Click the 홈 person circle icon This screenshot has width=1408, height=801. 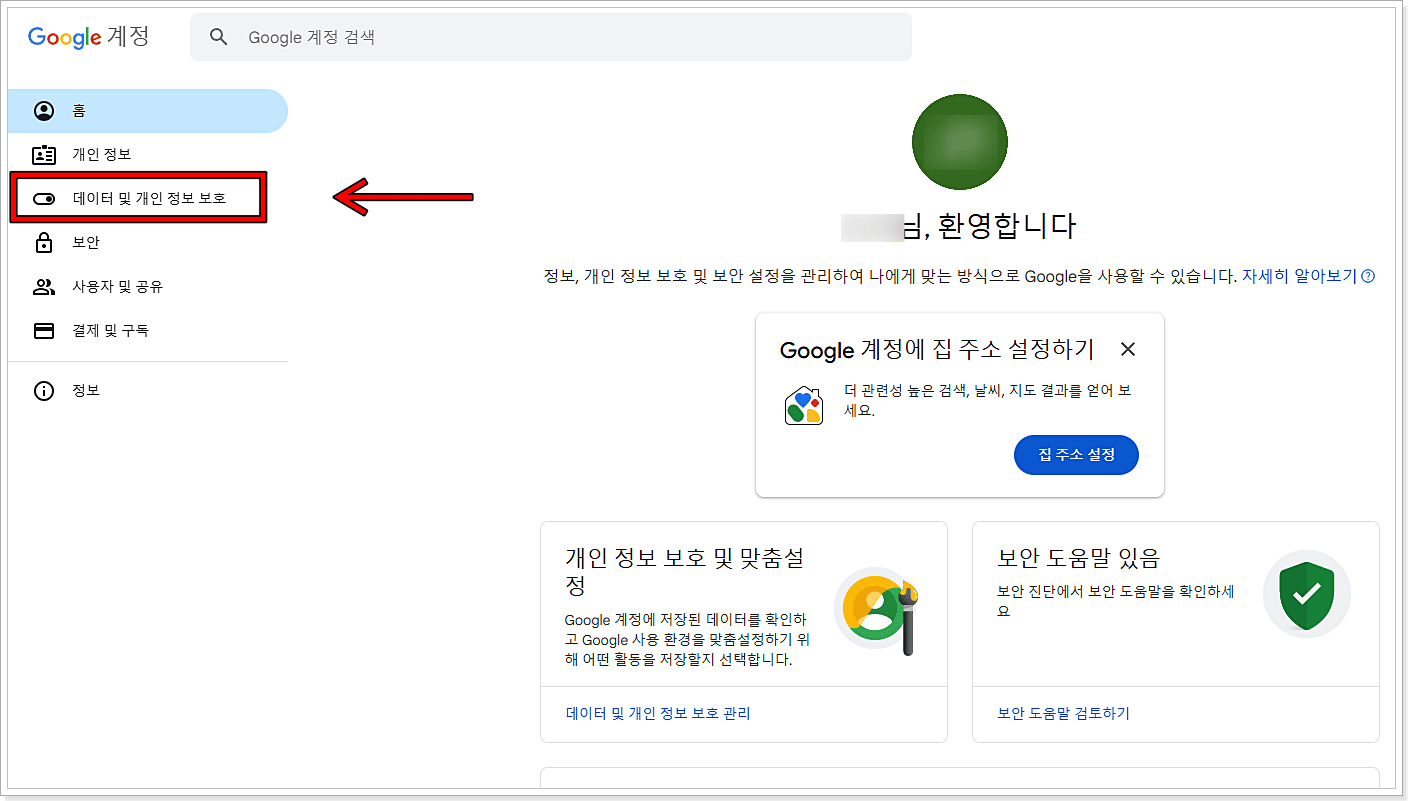click(x=44, y=111)
